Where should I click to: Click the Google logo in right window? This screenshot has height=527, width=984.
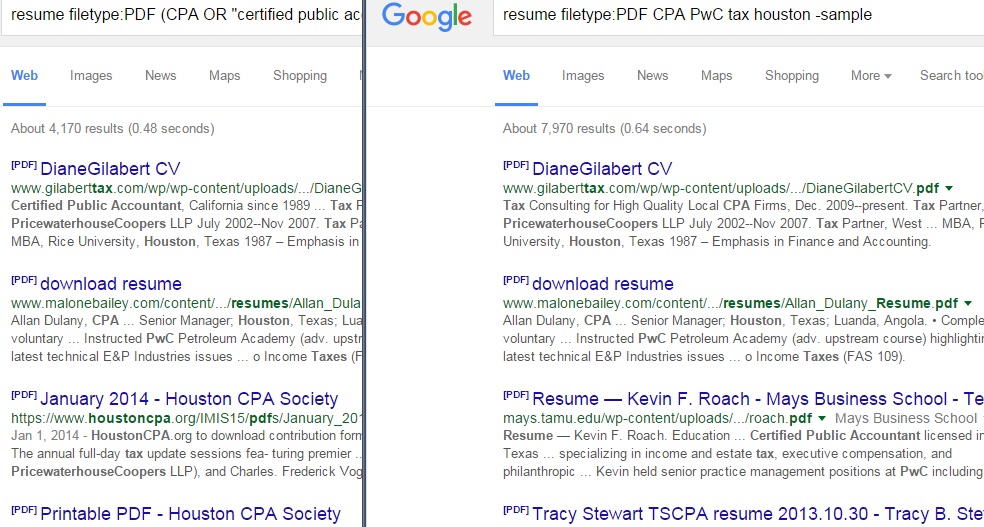pyautogui.click(x=427, y=18)
